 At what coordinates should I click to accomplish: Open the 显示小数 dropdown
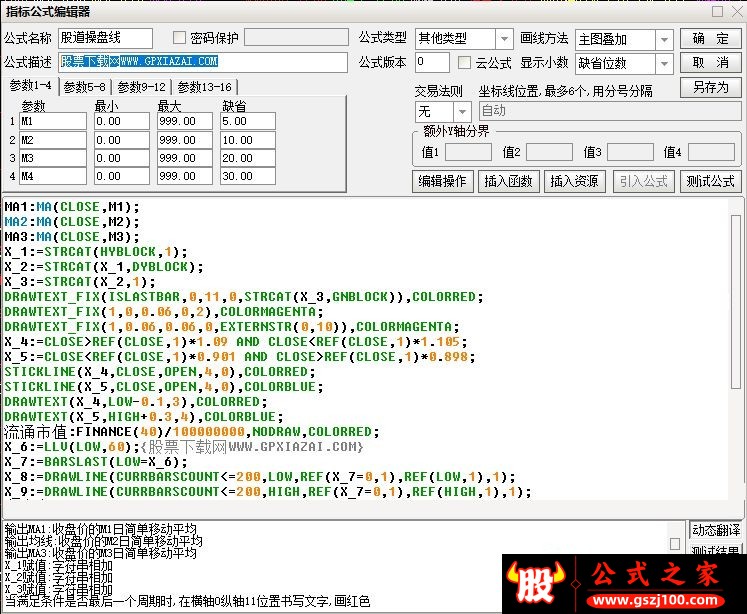coord(664,63)
